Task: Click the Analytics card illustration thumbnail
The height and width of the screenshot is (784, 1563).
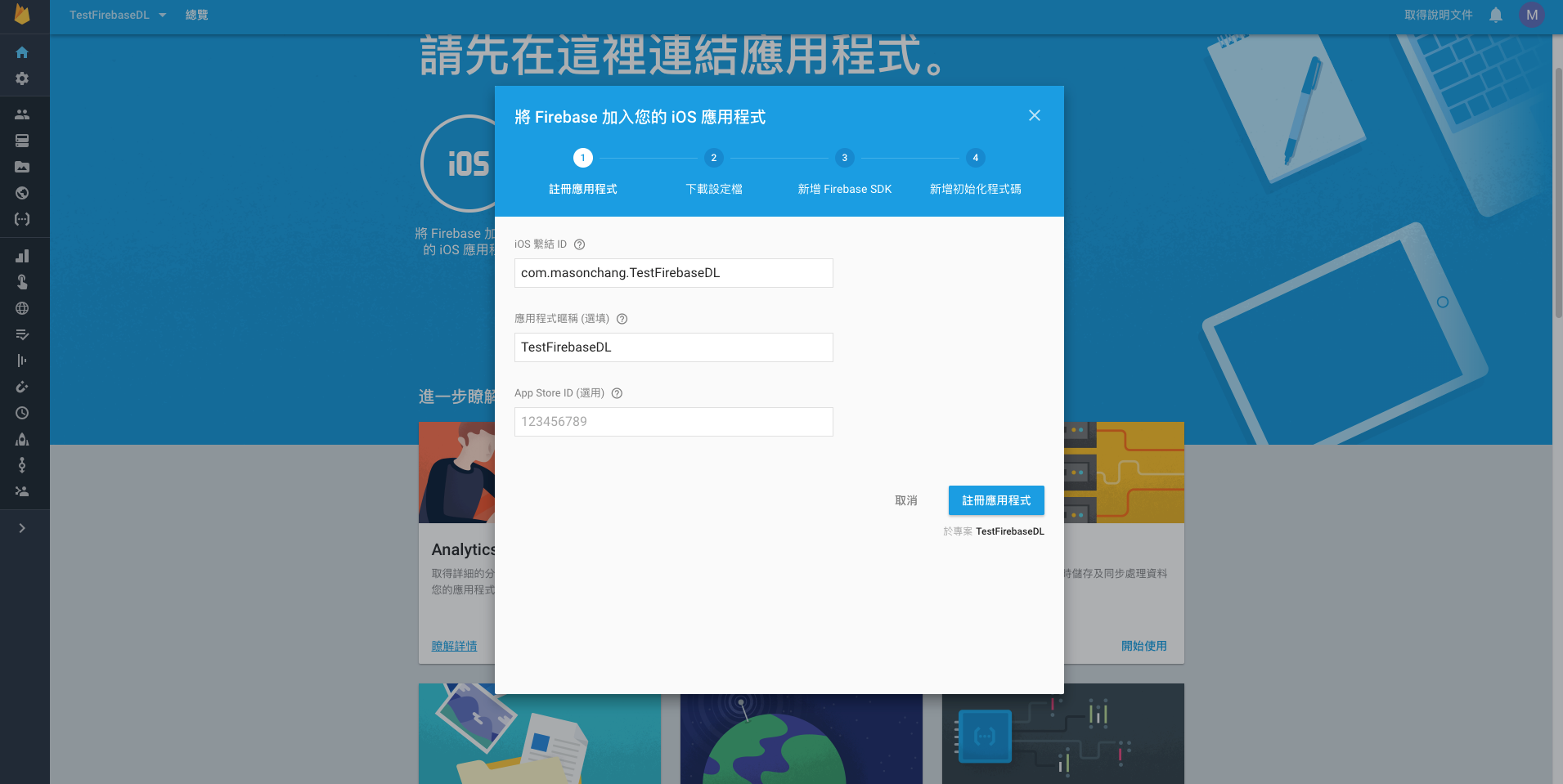Action: coord(456,473)
